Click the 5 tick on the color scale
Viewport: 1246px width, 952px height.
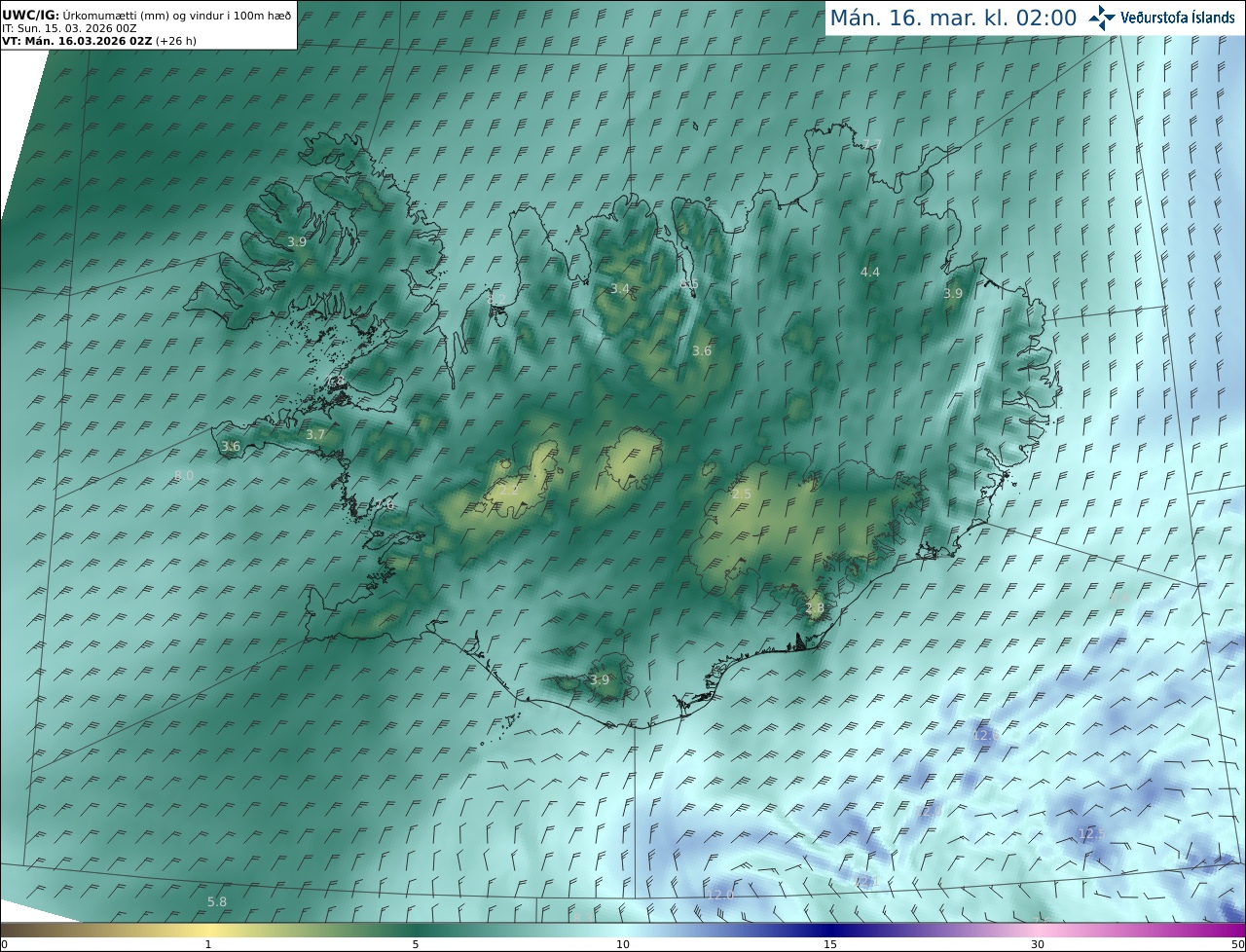(416, 944)
